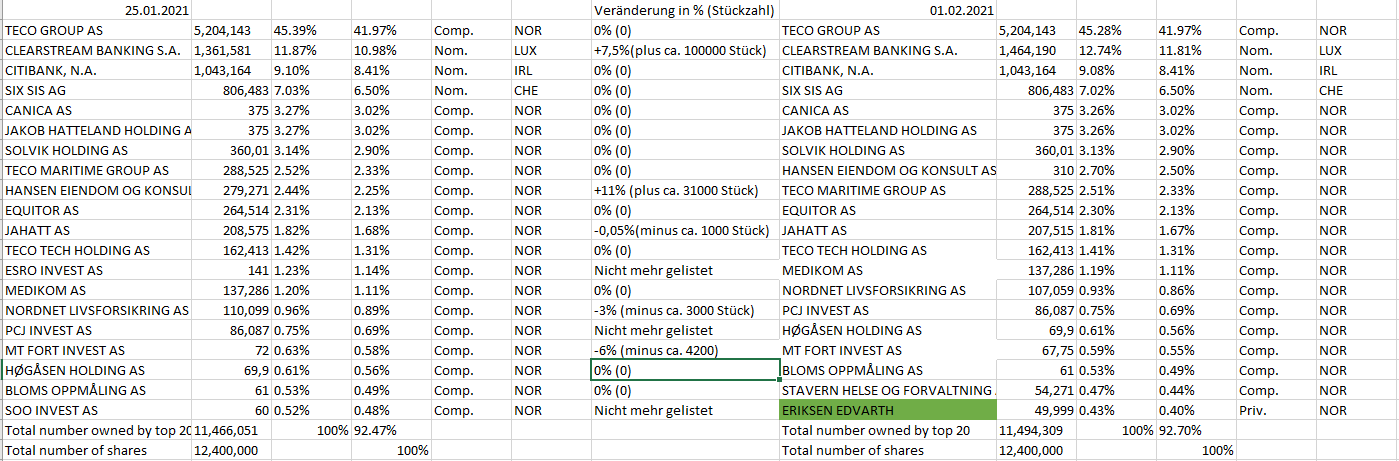1399x461 pixels.
Task: Select the 279,271 share count cell
Action: (x=231, y=191)
